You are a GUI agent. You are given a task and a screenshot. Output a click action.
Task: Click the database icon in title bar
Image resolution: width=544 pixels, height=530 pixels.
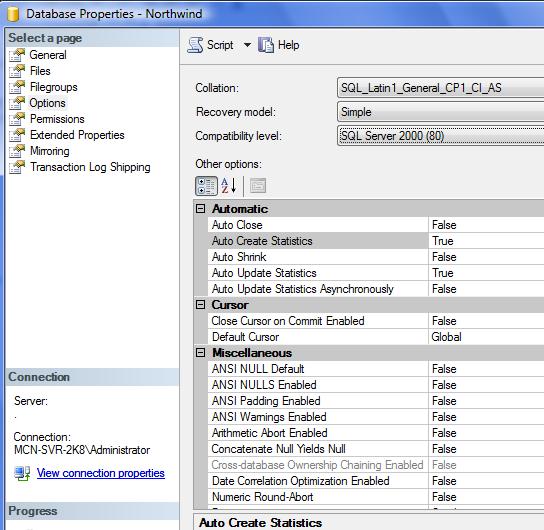click(x=13, y=14)
